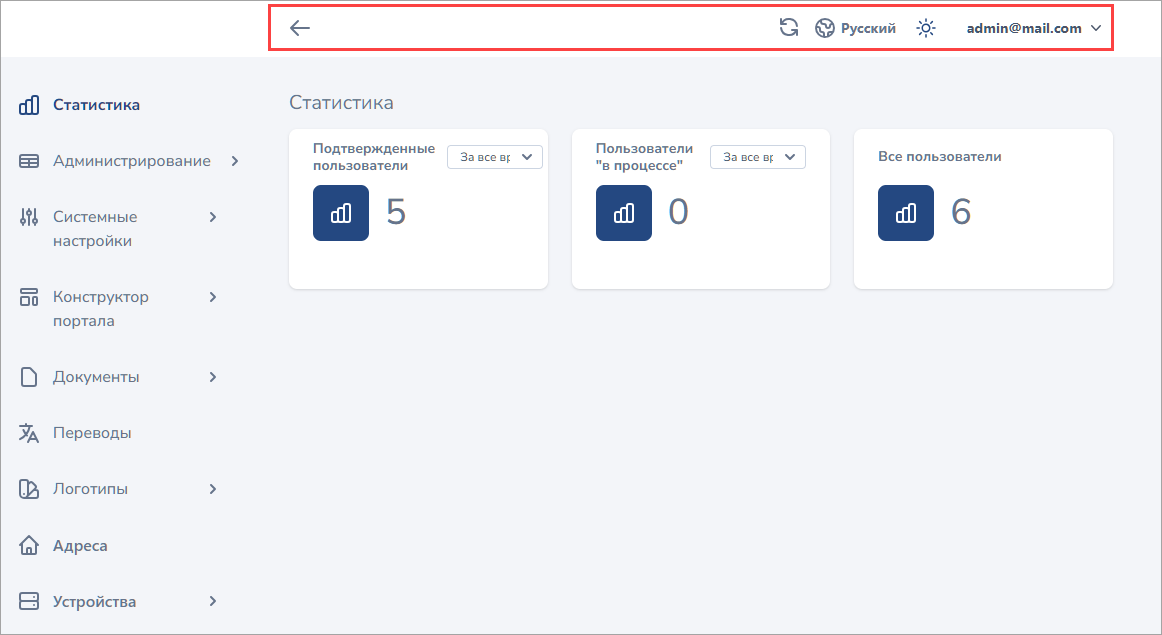Click the Адреса home icon
The height and width of the screenshot is (635, 1162).
[x=29, y=546]
